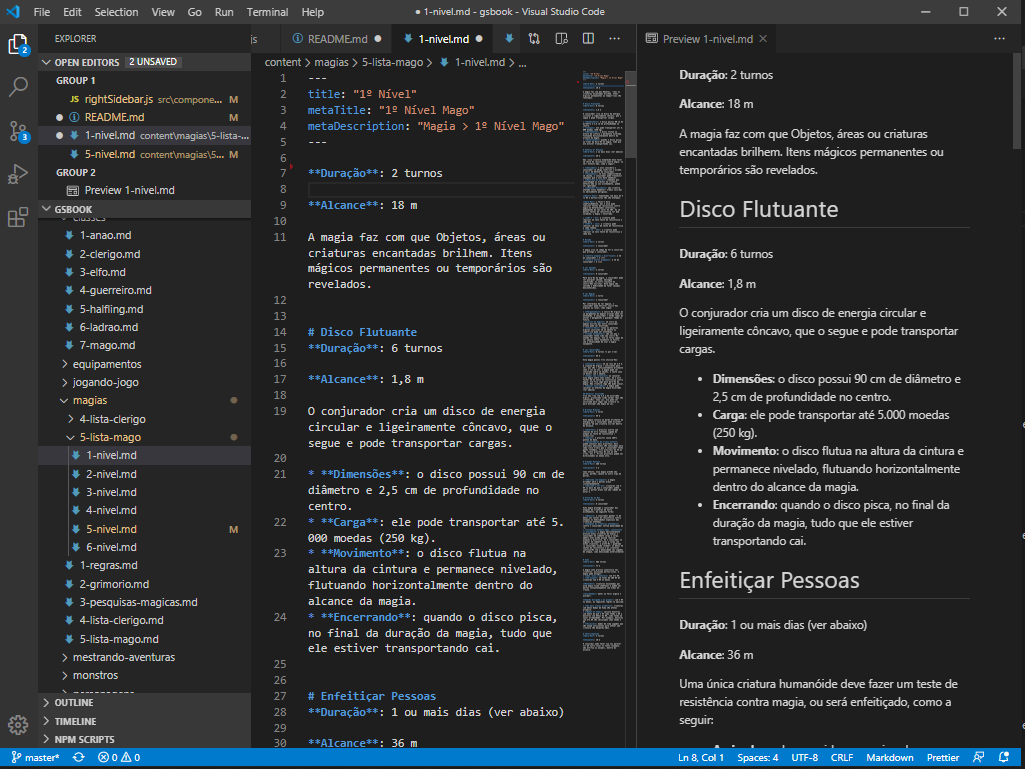Click the Manage gear icon
Viewport: 1025px width, 769px height.
(x=18, y=725)
